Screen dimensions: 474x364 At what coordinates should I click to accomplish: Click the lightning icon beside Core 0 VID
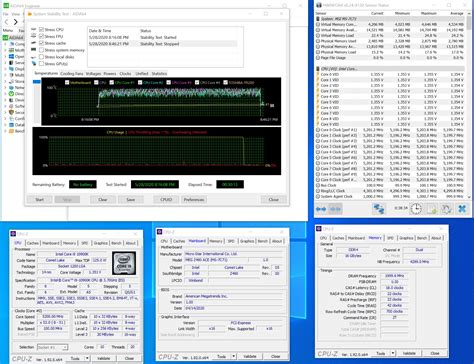coord(318,74)
